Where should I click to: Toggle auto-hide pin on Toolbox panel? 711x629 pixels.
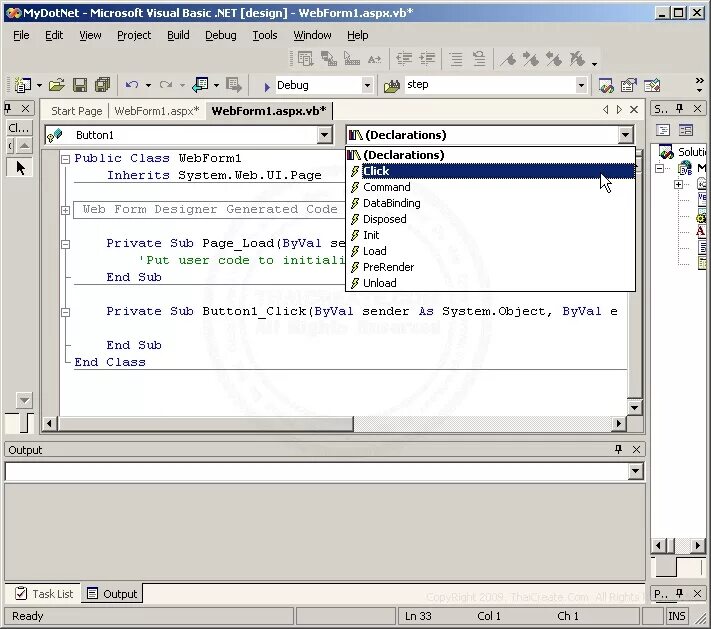(x=8, y=108)
